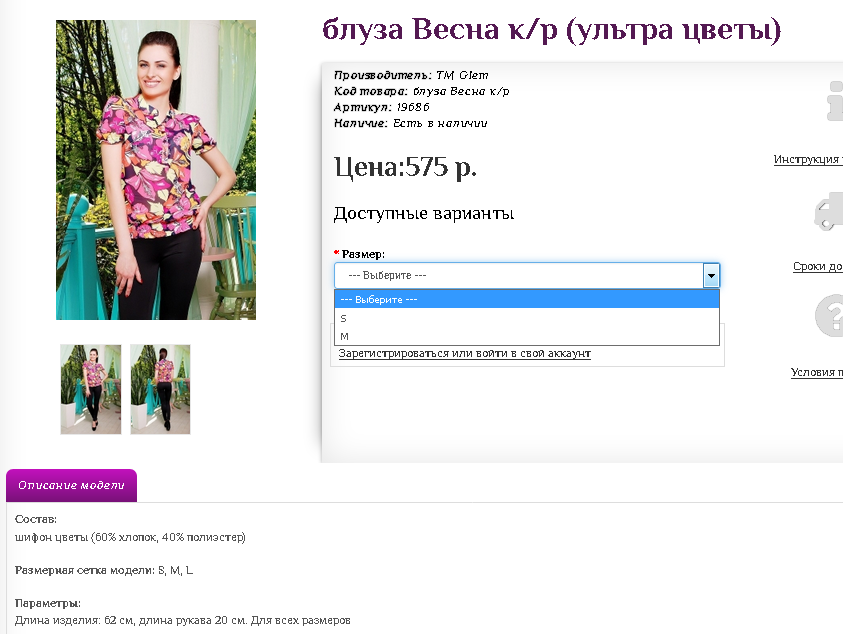Screen dimensions: 843x634
Task: Click the delivery truck icon
Action: coord(829,211)
